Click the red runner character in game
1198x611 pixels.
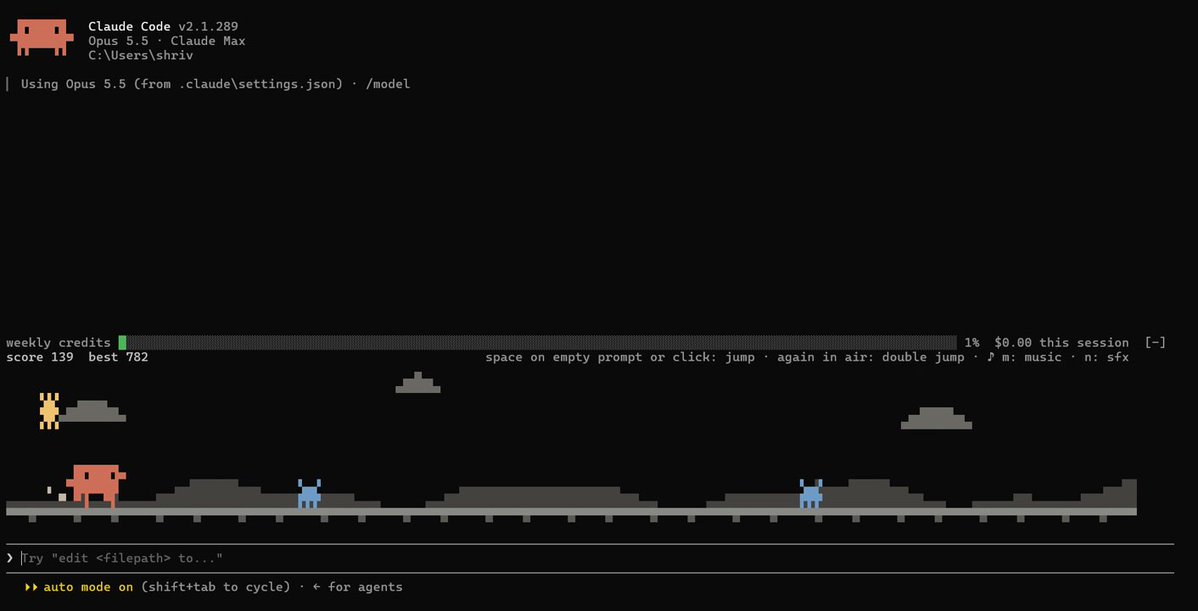tap(96, 486)
